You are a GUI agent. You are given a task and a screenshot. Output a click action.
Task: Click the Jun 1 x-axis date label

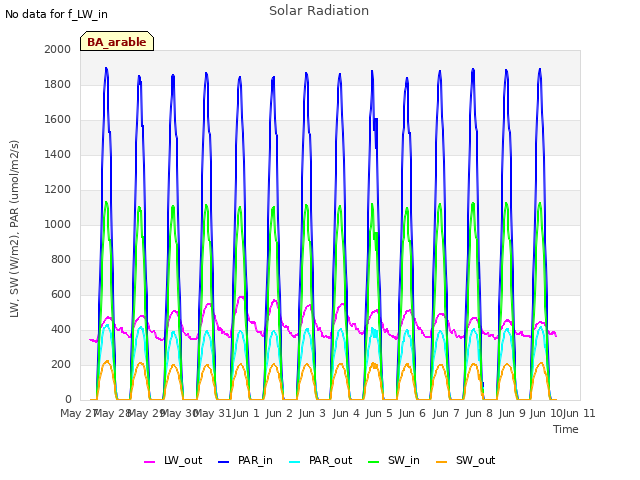click(246, 413)
